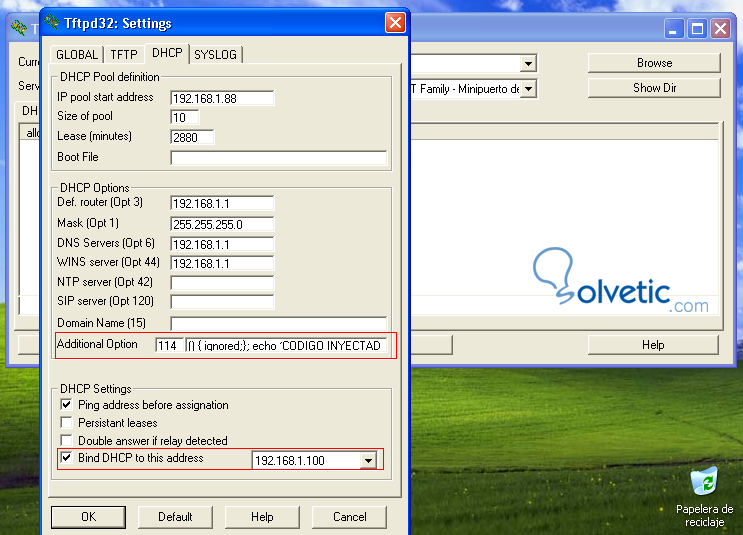Click Help button in main Tftpd32 window
This screenshot has height=535, width=743.
click(x=653, y=345)
